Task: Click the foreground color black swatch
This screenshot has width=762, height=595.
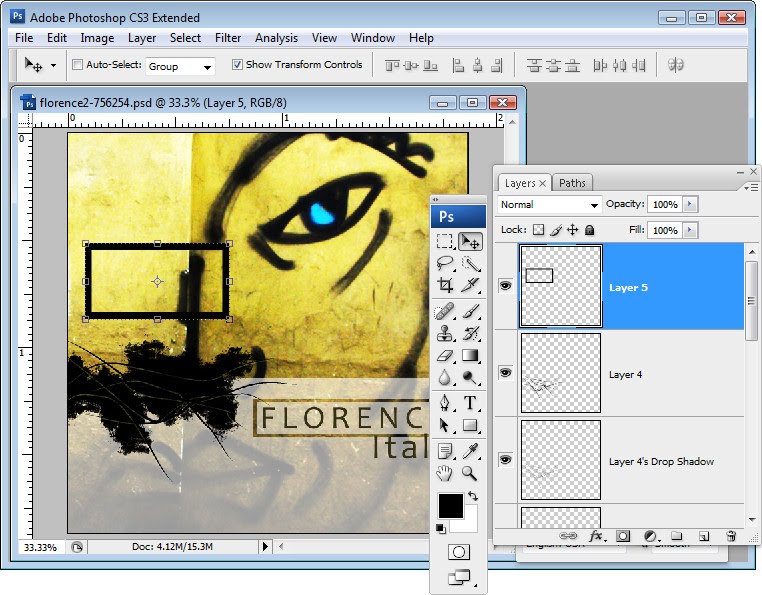Action: coord(450,506)
